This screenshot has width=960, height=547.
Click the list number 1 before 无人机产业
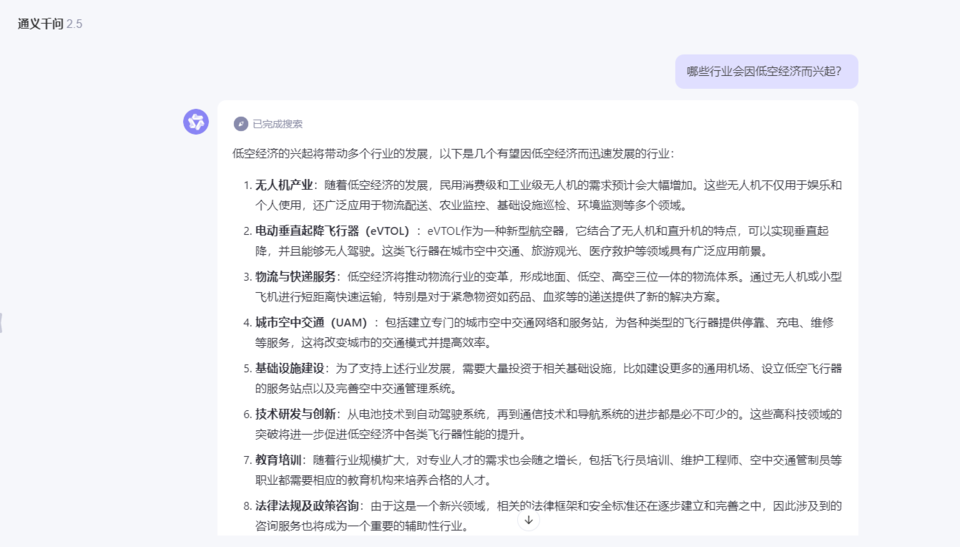click(246, 185)
